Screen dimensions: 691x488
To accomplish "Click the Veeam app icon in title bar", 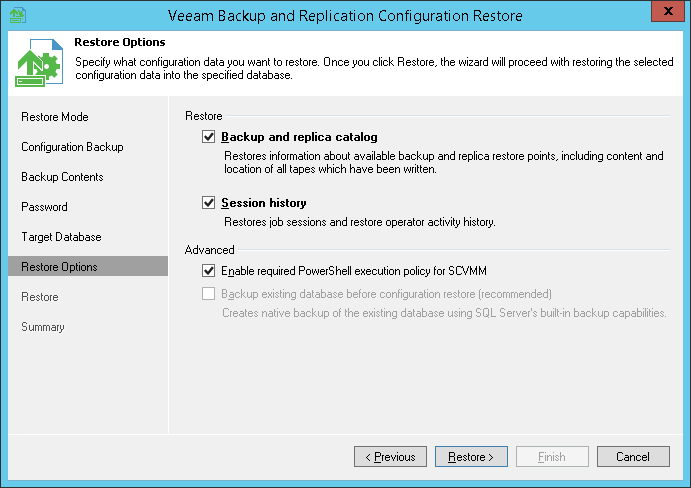I will tap(14, 14).
